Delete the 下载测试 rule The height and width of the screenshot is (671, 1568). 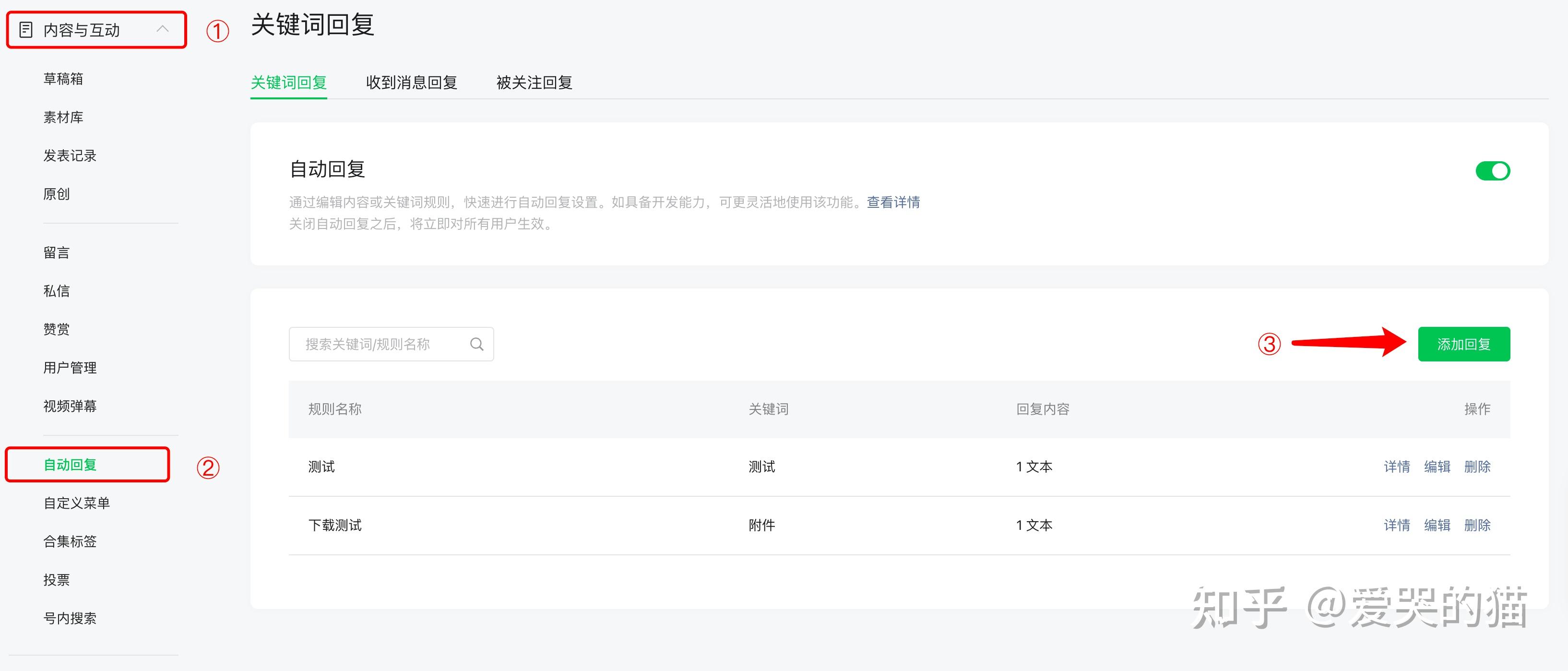pos(1477,526)
